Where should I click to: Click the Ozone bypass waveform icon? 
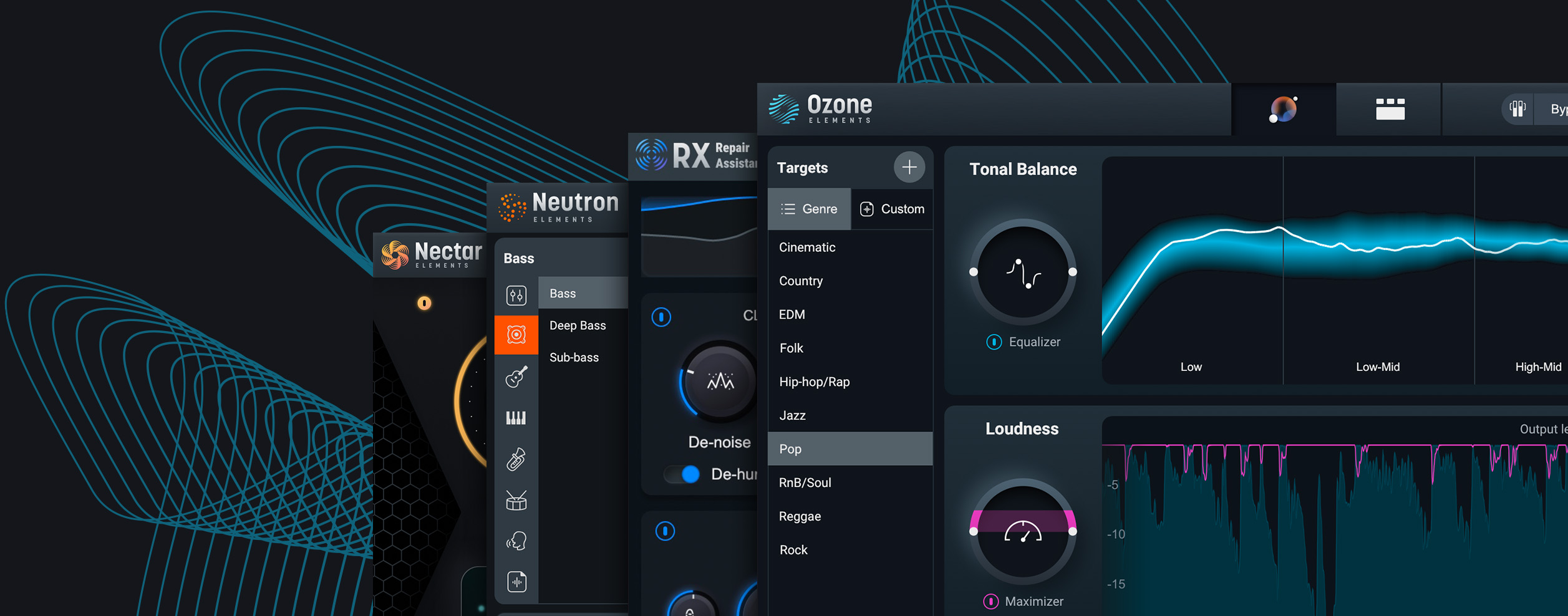[x=1517, y=109]
